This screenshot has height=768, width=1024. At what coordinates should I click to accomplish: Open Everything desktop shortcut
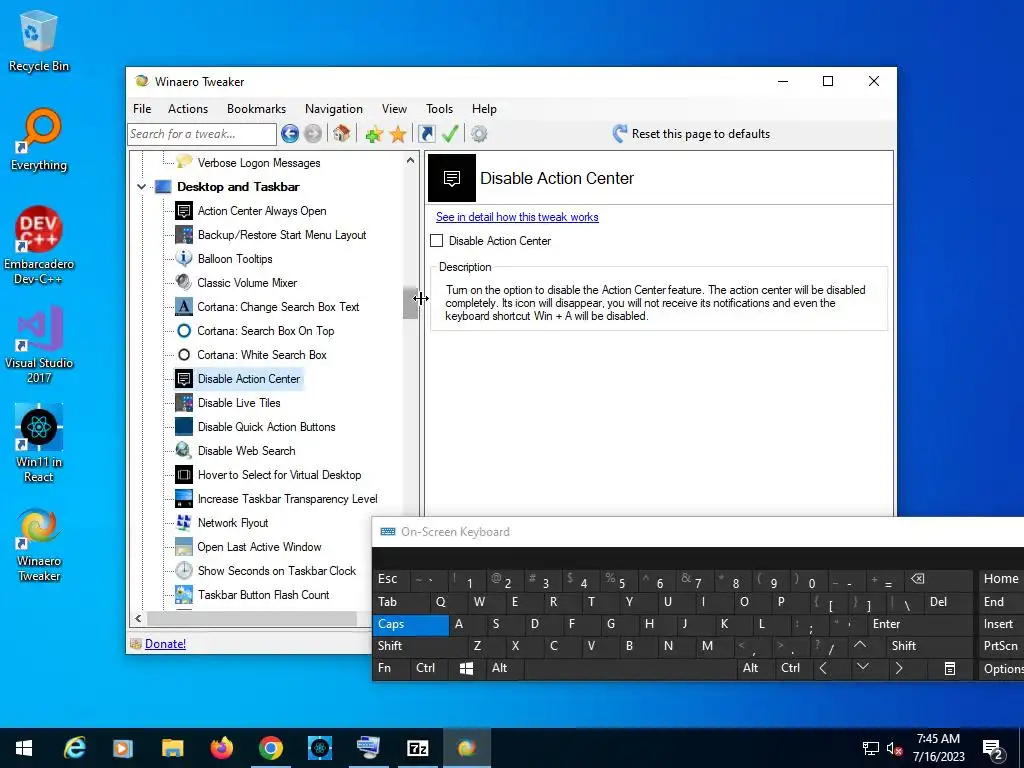pyautogui.click(x=39, y=140)
